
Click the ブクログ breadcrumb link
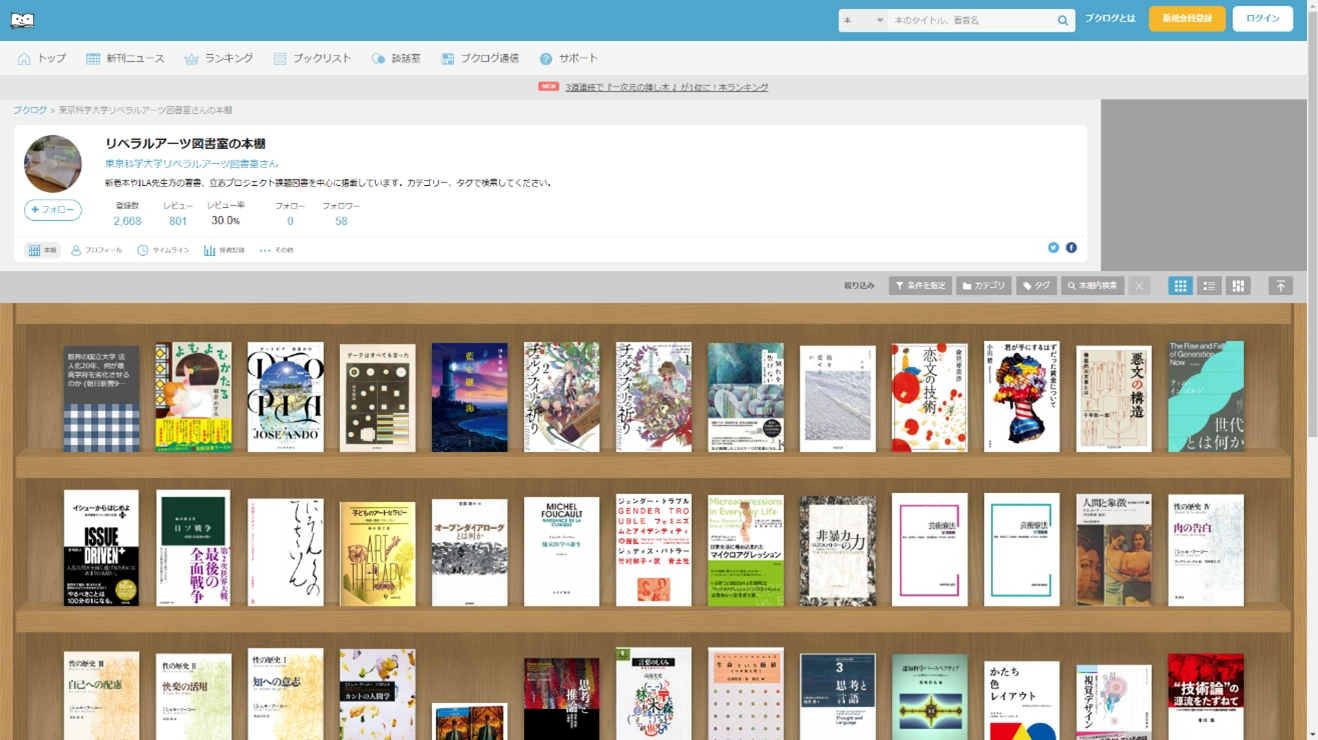click(30, 110)
